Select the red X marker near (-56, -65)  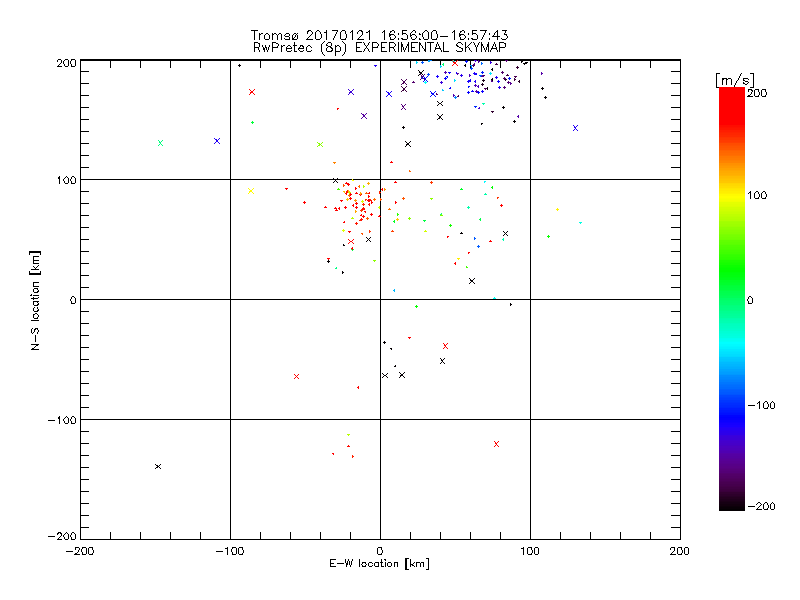tap(296, 377)
